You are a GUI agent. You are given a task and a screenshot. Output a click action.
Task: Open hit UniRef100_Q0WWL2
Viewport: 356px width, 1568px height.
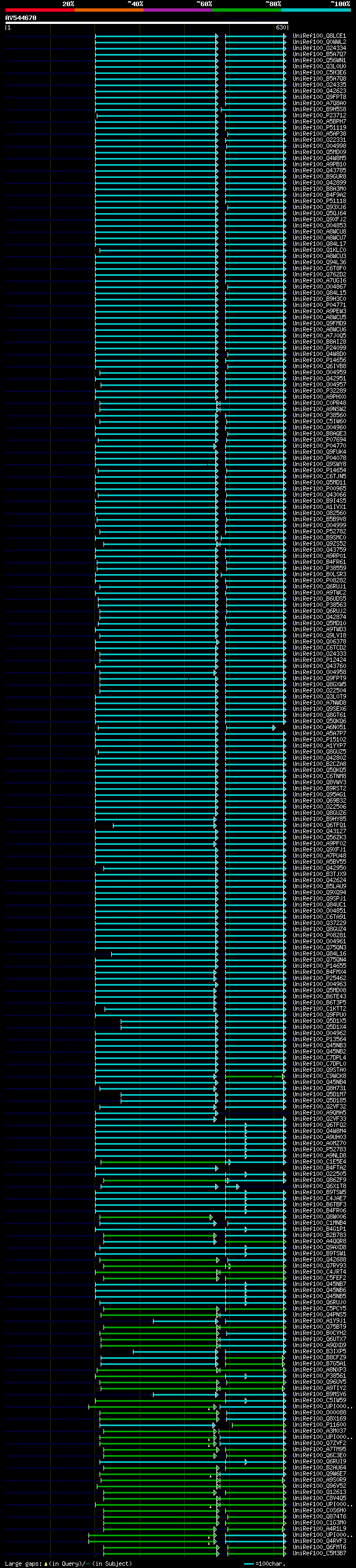319,42
